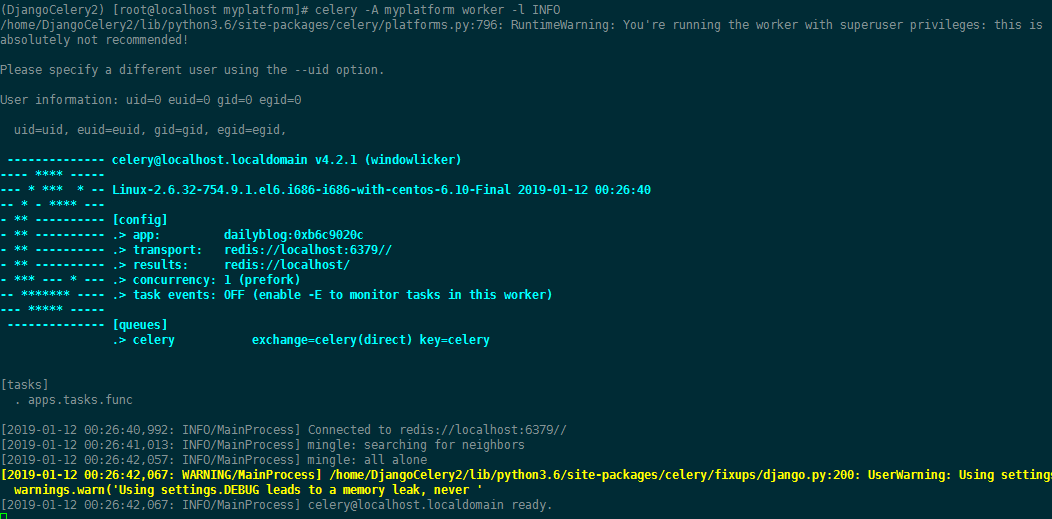1052x519 pixels.
Task: Click the 'User information: uid=0 euid=0' line
Action: tap(150, 100)
